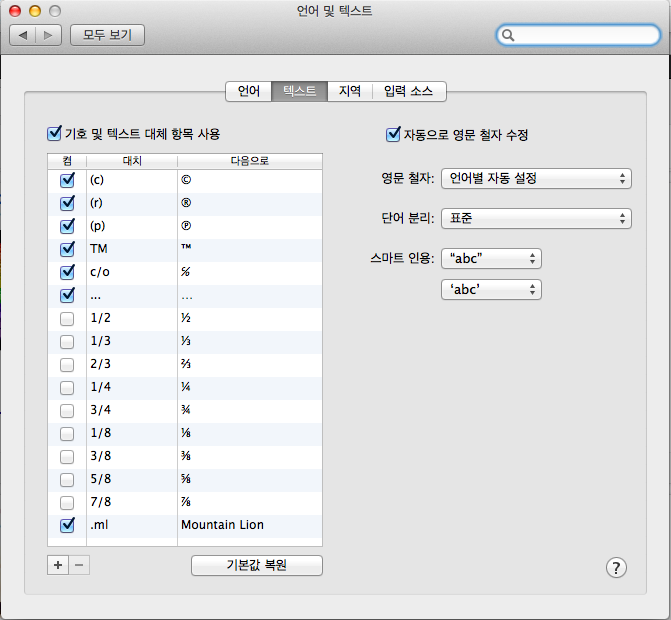Click the magnifier icon in search field

(x=508, y=35)
